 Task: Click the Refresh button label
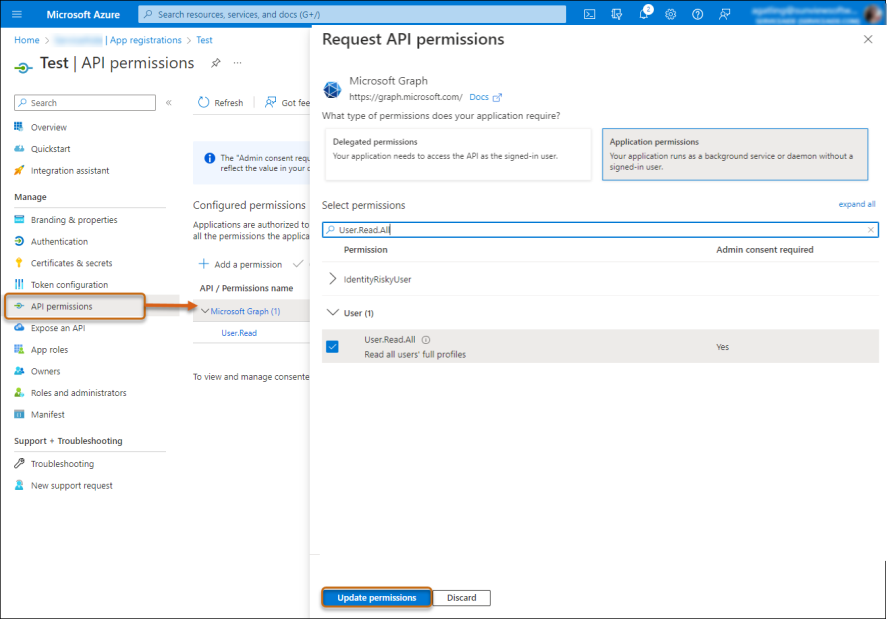(229, 103)
